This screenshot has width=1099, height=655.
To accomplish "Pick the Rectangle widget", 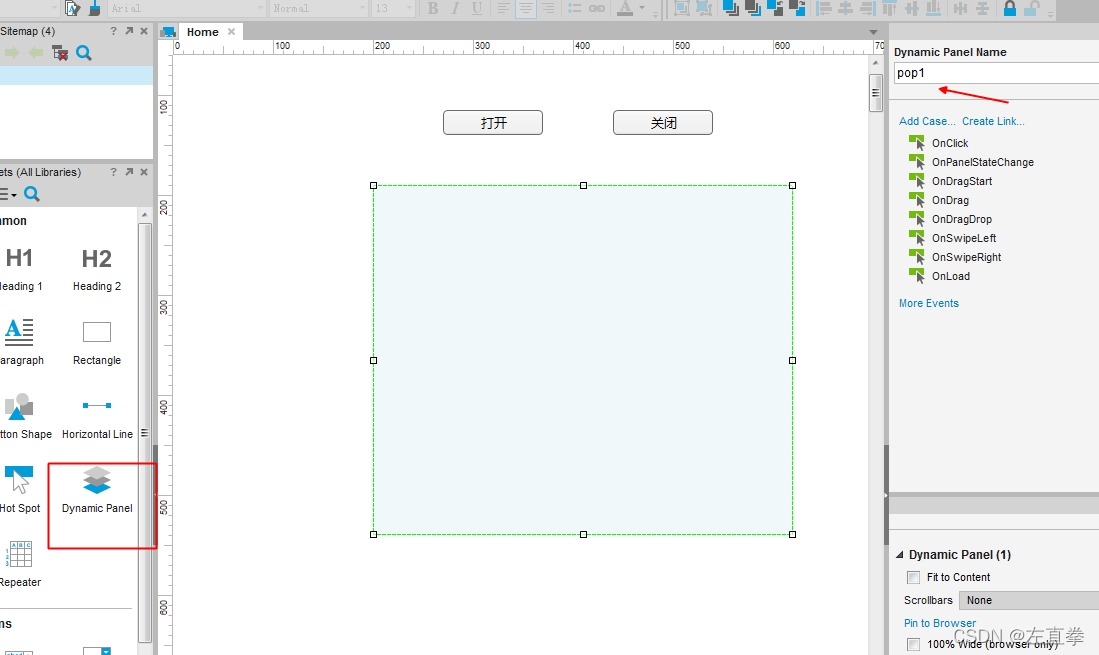I will point(97,342).
